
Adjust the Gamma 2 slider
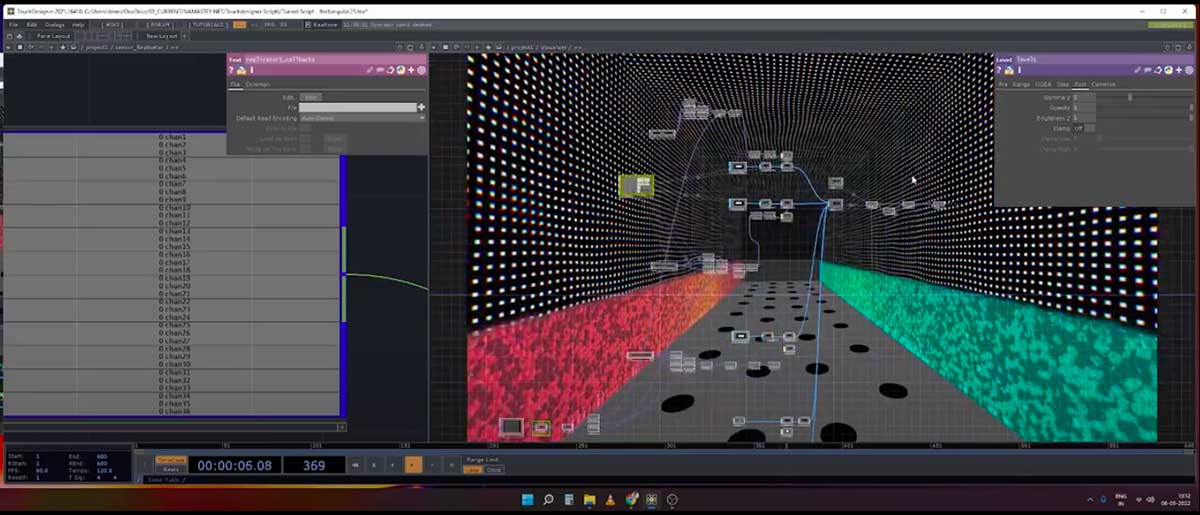click(1130, 97)
